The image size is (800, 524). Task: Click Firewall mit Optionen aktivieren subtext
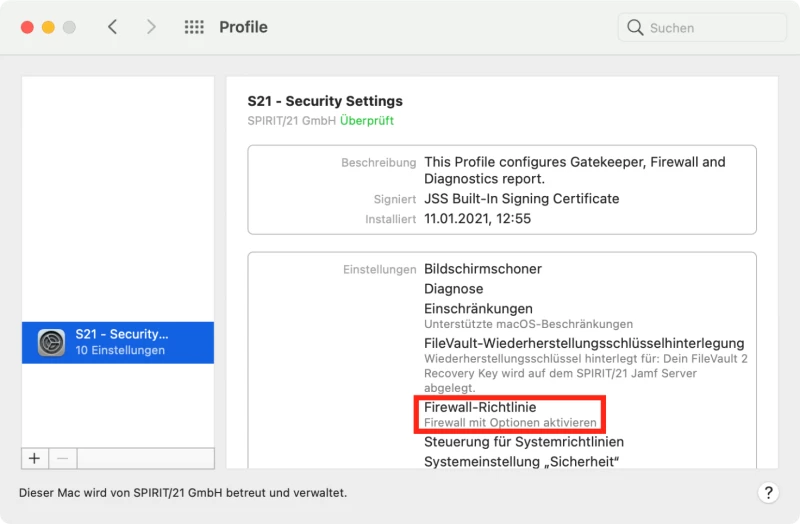click(510, 422)
